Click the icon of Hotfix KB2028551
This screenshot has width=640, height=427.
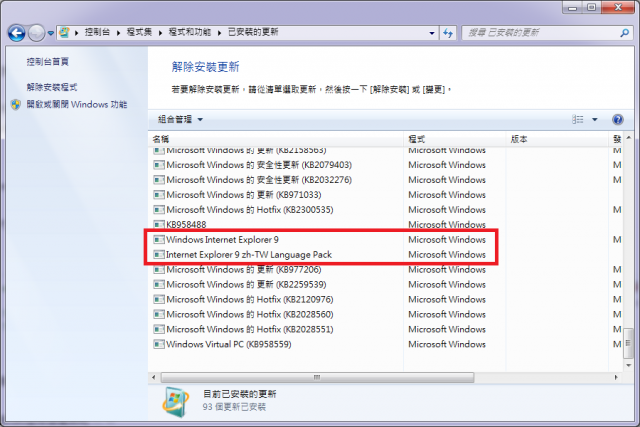[x=159, y=329]
